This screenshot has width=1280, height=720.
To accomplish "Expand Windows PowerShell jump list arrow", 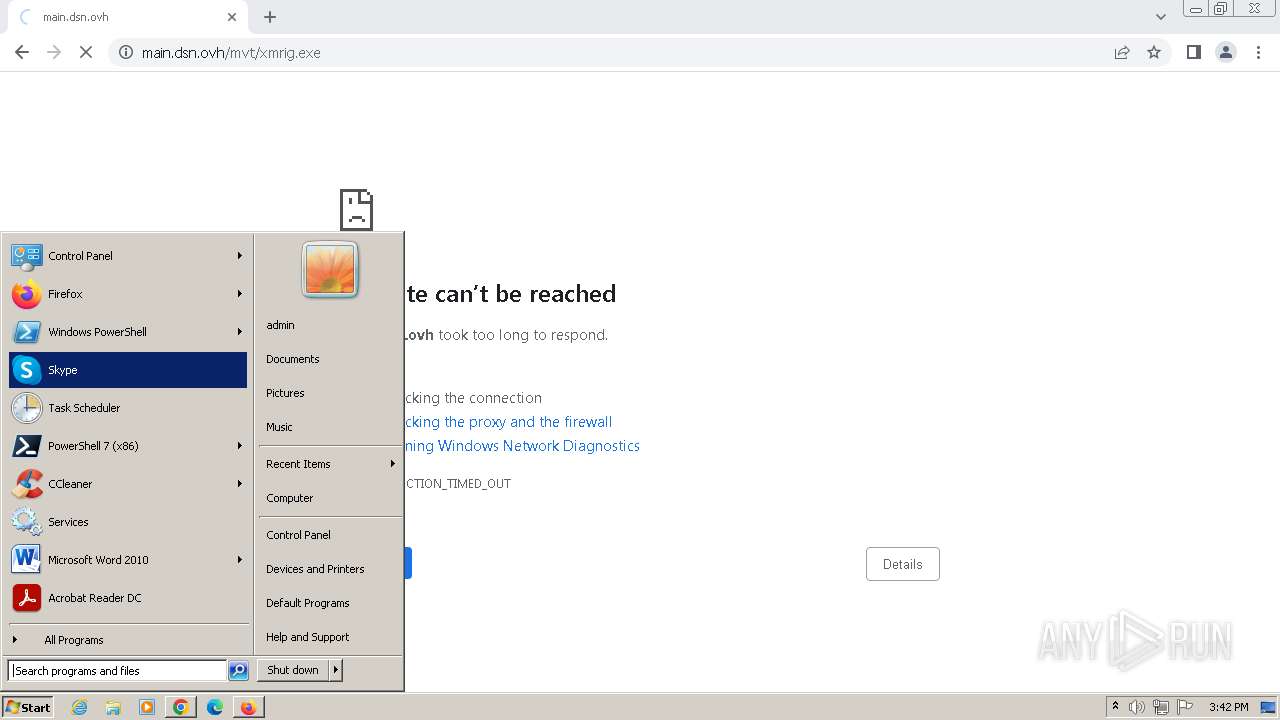I will coord(240,332).
